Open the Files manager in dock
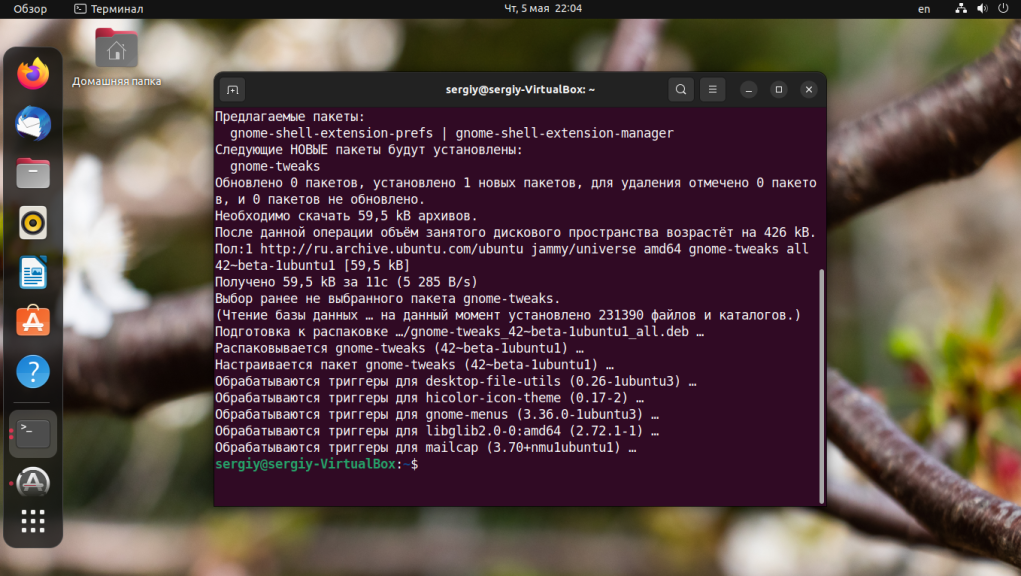 [33, 173]
